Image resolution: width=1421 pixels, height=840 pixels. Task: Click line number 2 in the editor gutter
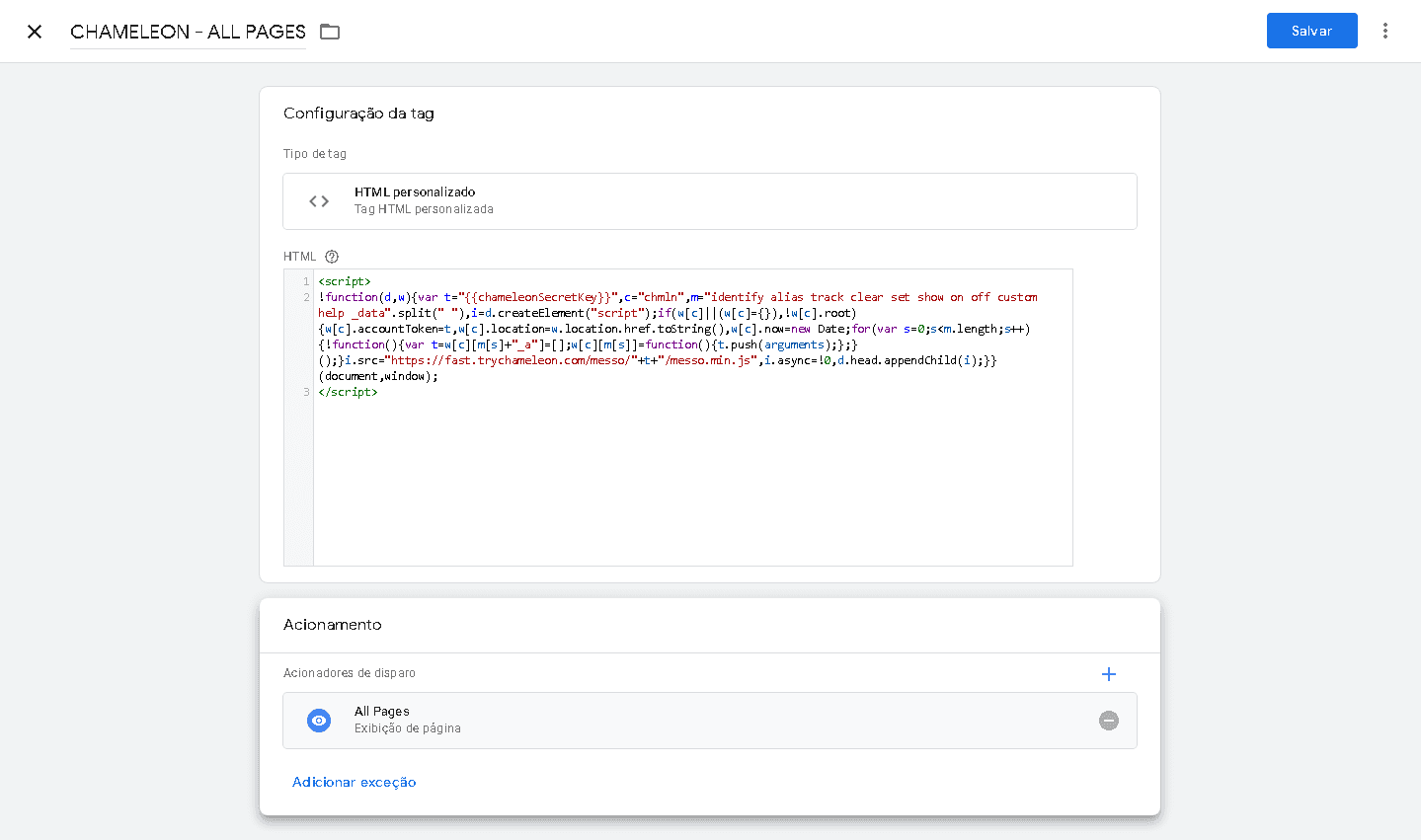[306, 297]
